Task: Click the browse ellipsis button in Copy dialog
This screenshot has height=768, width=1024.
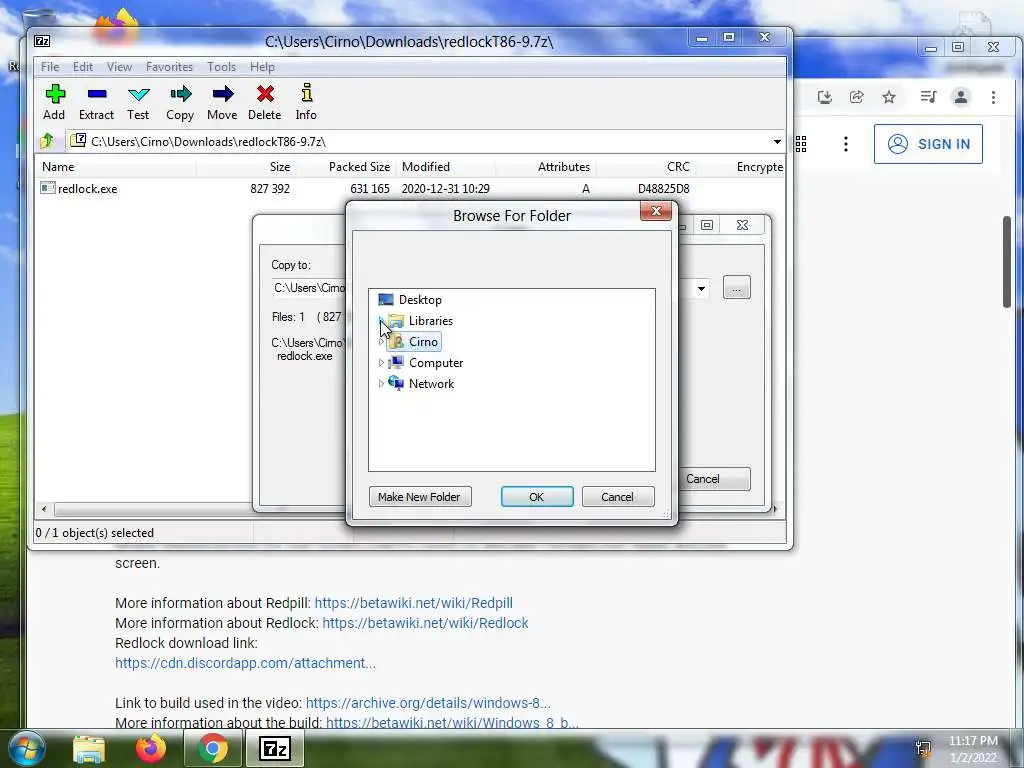Action: click(x=737, y=288)
